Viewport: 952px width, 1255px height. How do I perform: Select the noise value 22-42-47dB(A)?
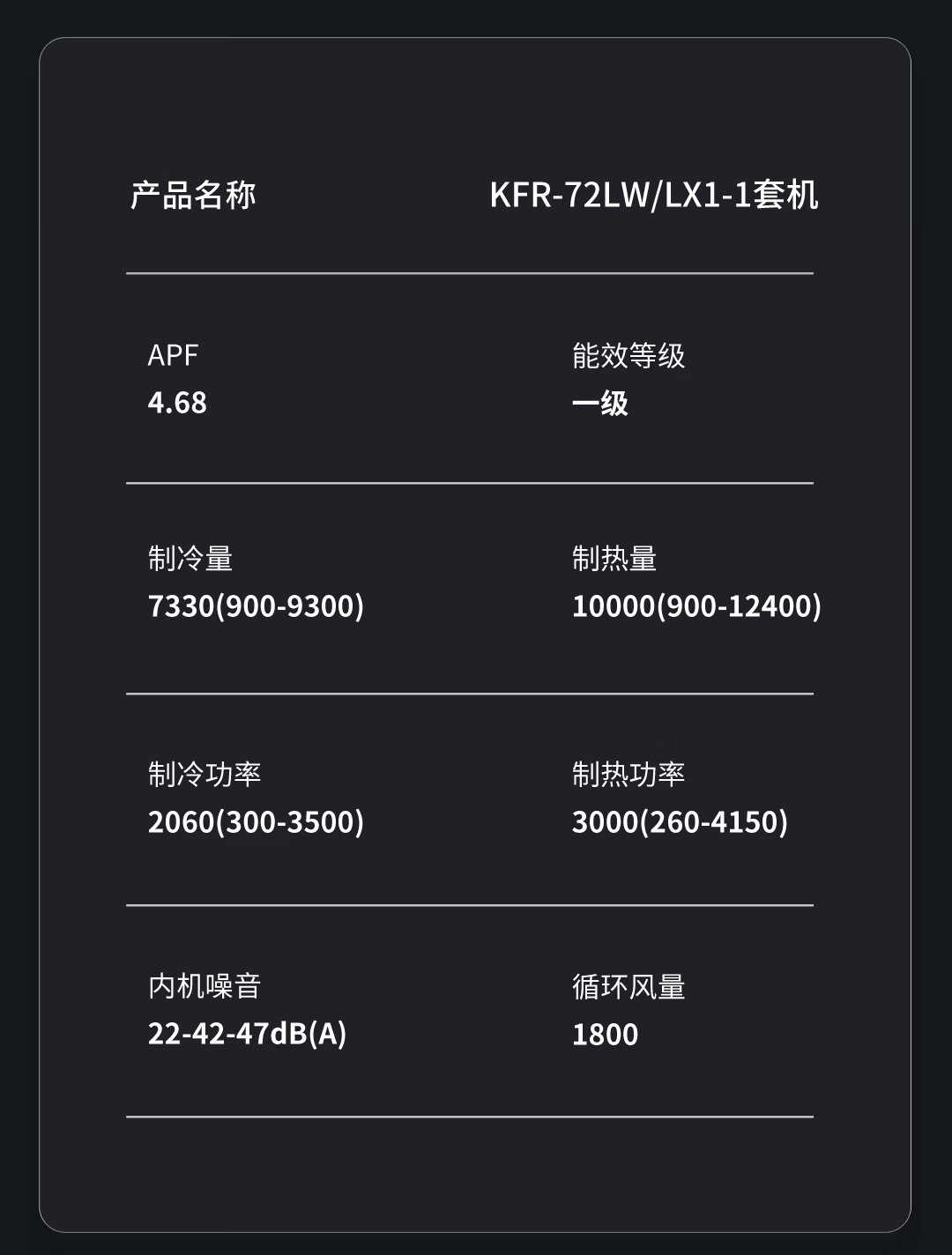(x=247, y=1034)
